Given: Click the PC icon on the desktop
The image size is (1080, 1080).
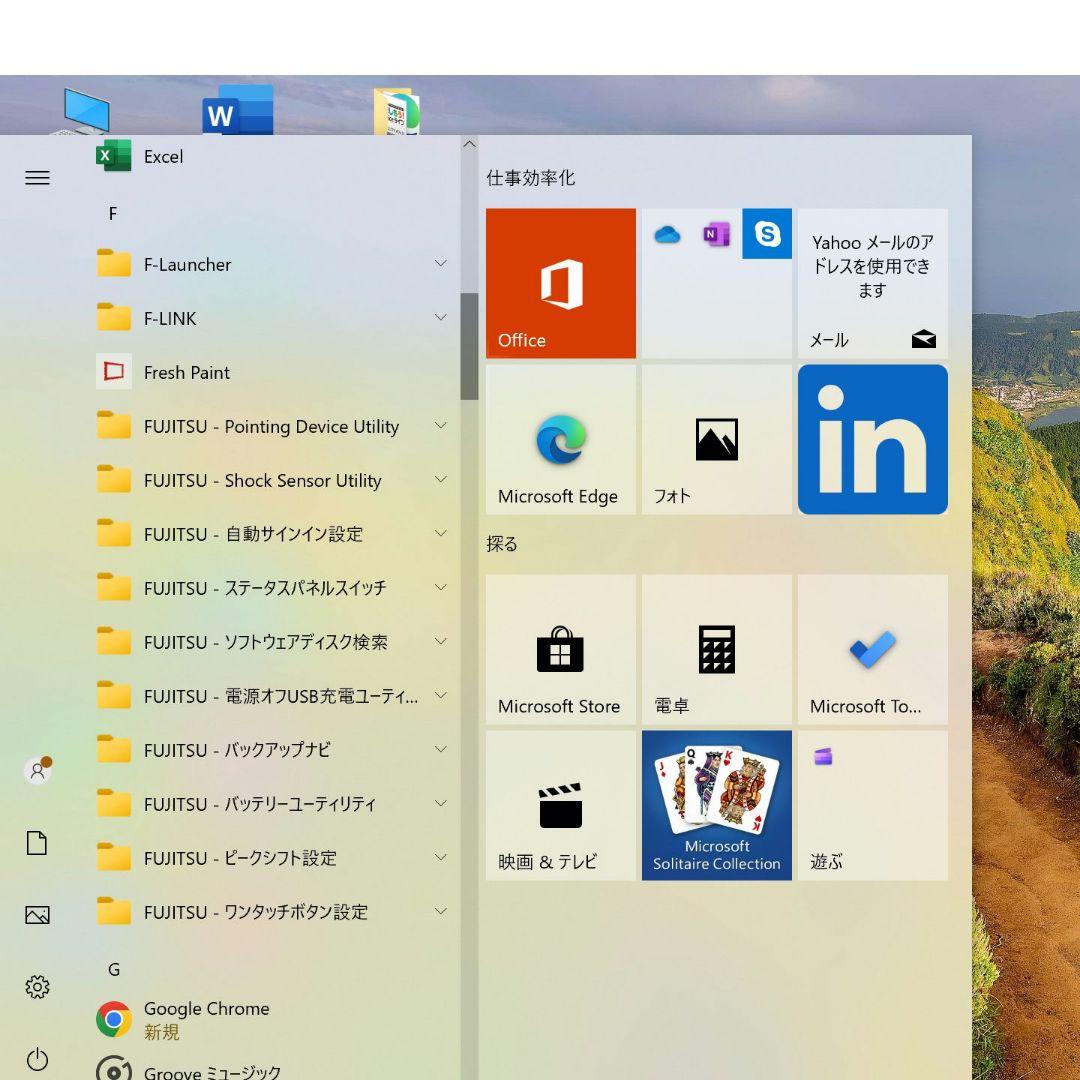Looking at the screenshot, I should (84, 112).
